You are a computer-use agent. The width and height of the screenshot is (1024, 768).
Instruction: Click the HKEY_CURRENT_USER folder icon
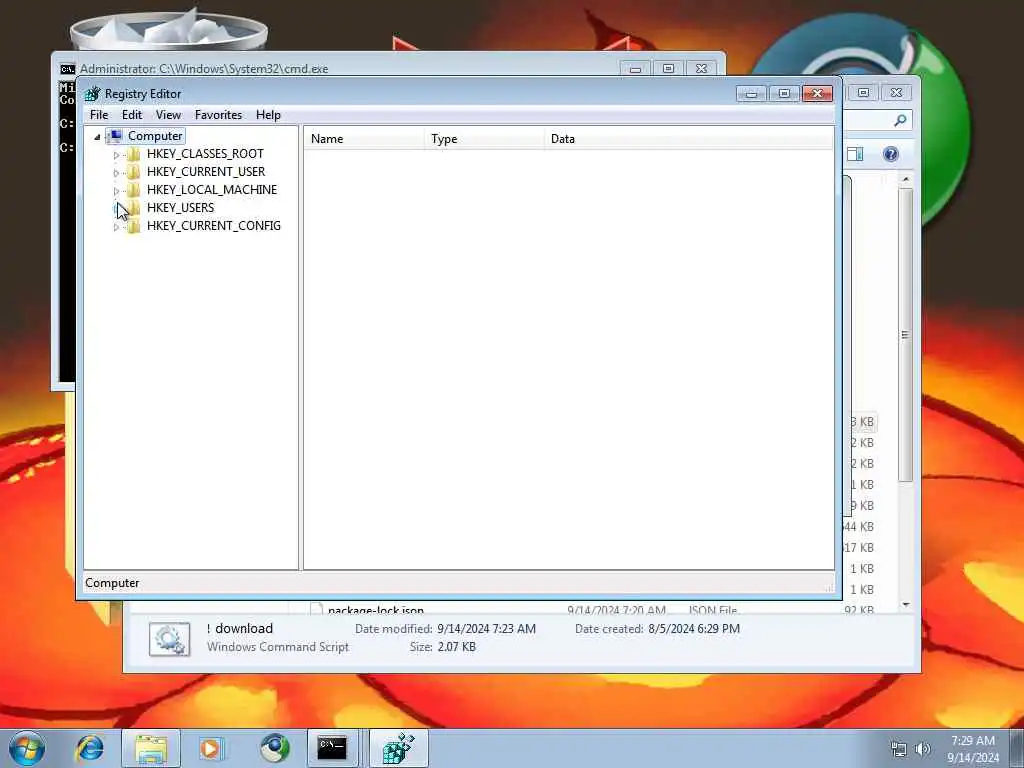(133, 172)
